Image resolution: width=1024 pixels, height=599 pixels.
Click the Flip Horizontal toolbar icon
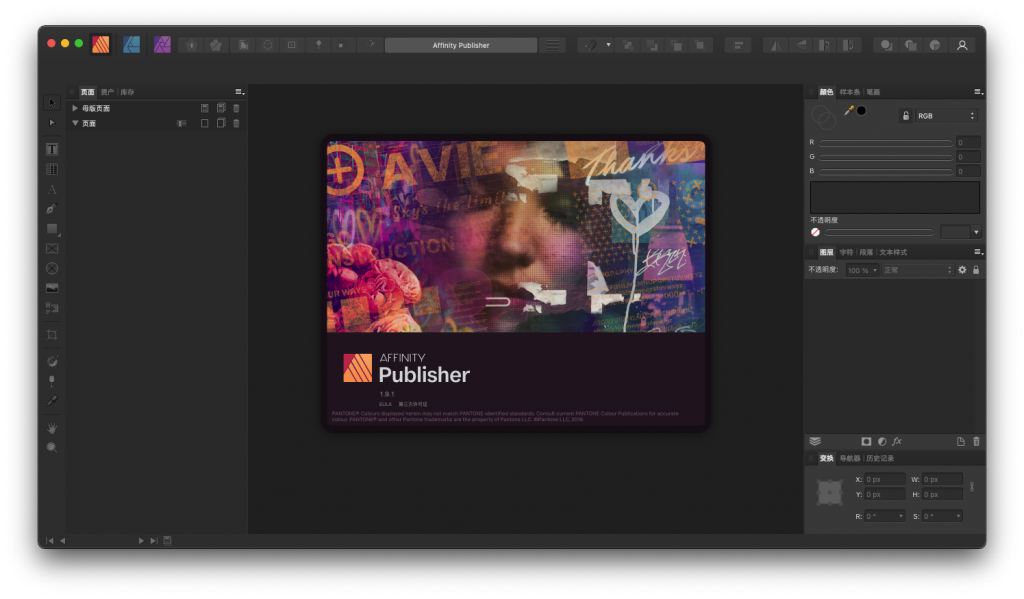tap(776, 45)
